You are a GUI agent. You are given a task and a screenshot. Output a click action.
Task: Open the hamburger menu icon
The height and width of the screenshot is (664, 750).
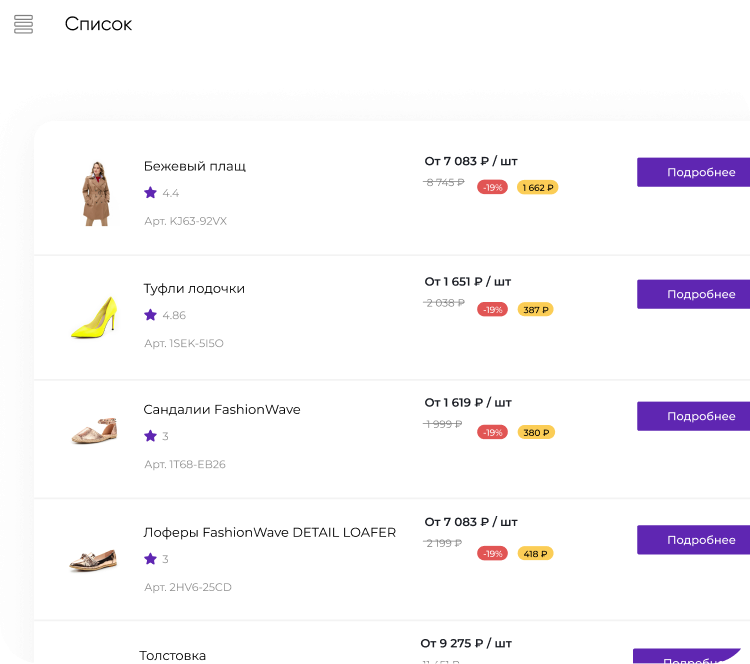pyautogui.click(x=24, y=24)
